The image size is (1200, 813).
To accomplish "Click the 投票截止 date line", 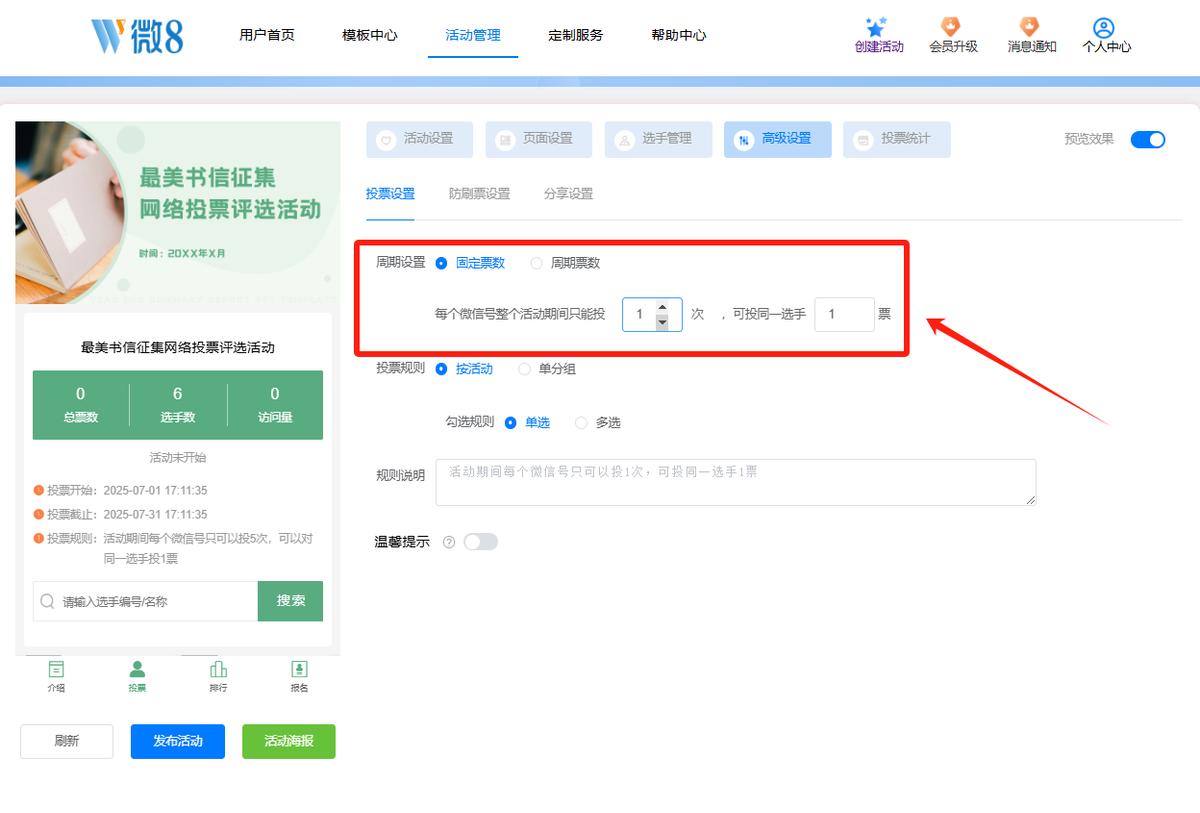I will pyautogui.click(x=120, y=515).
